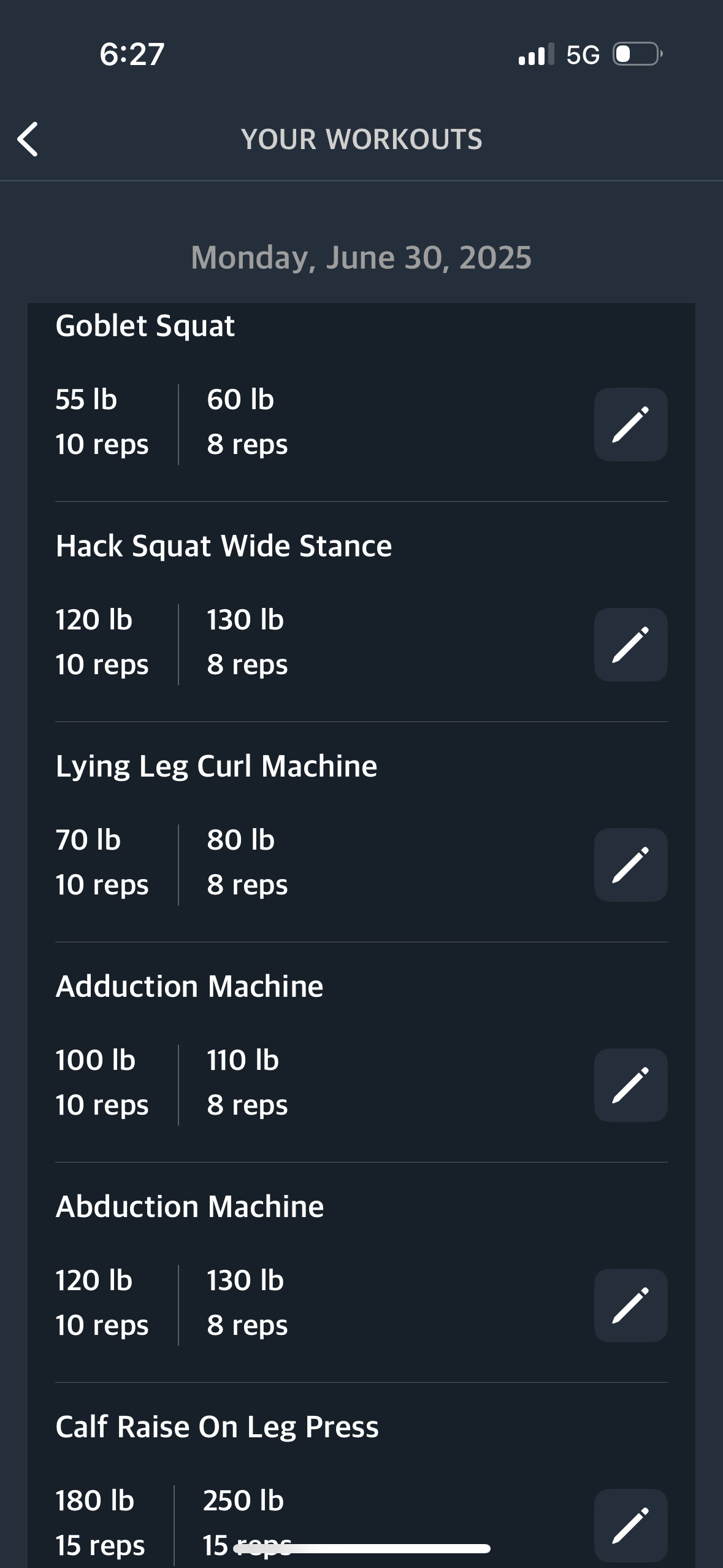Tap the home indicator bar
The height and width of the screenshot is (1568, 723).
362,1548
